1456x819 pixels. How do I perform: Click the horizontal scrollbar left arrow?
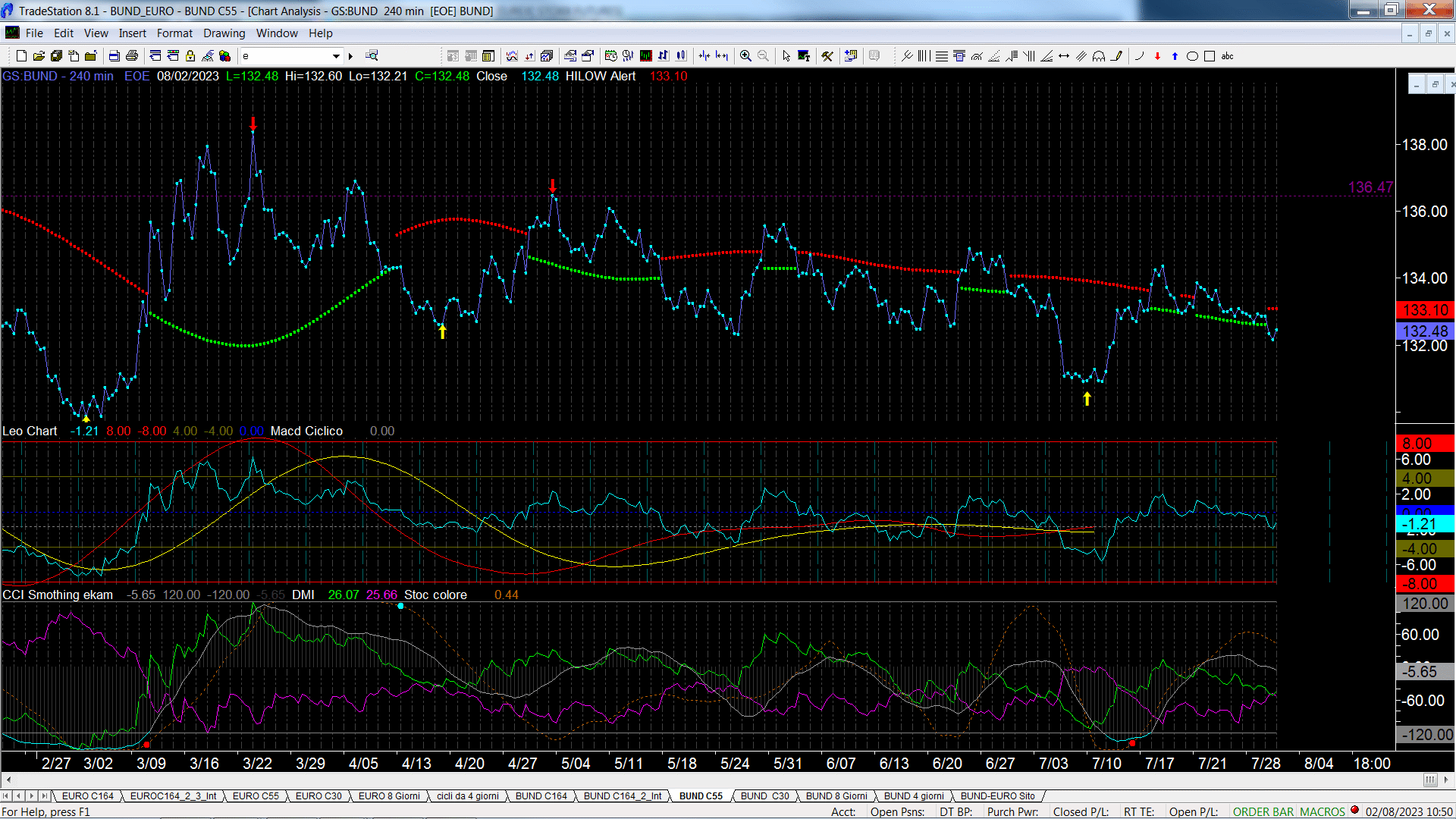point(8,780)
